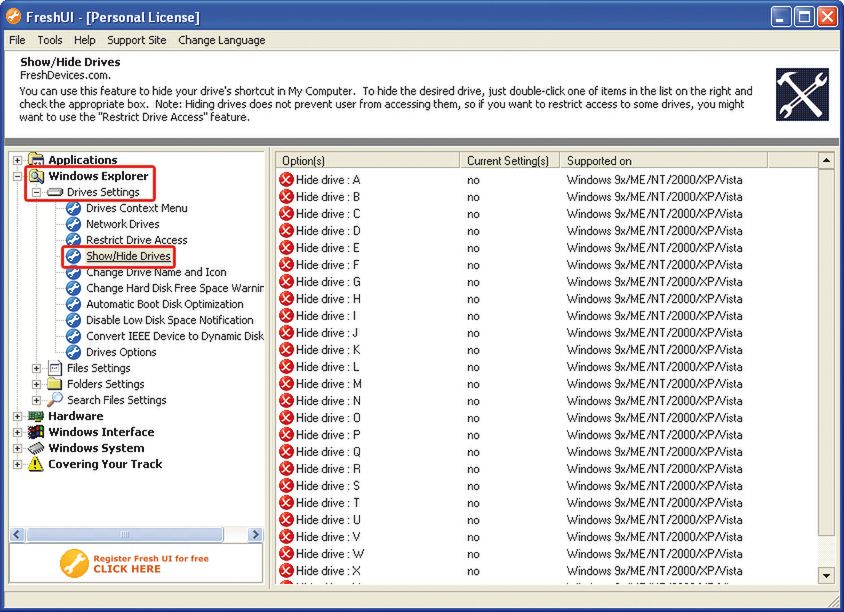Click the Covering Your Track warning icon
844x612 pixels.
36,464
